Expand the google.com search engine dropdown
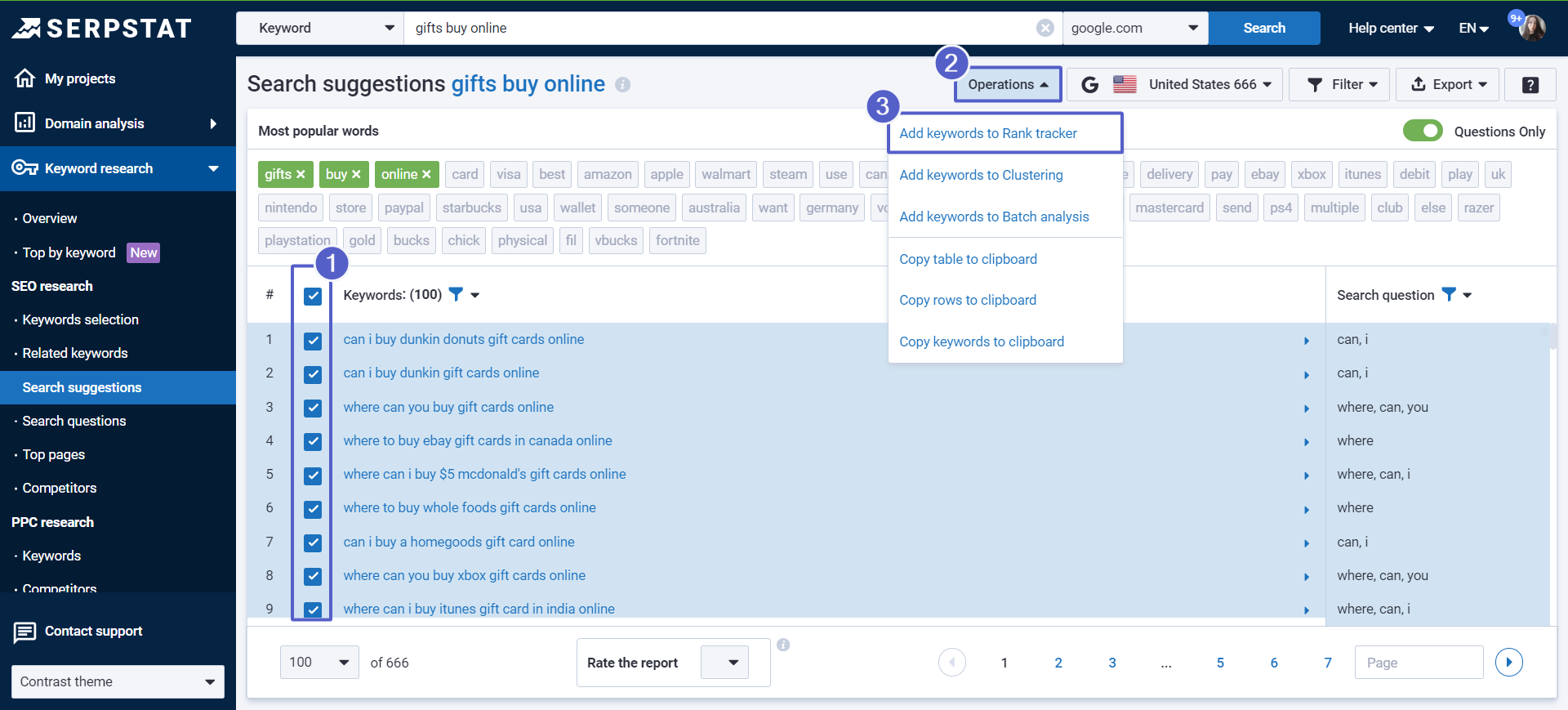This screenshot has height=710, width=1568. click(1135, 28)
